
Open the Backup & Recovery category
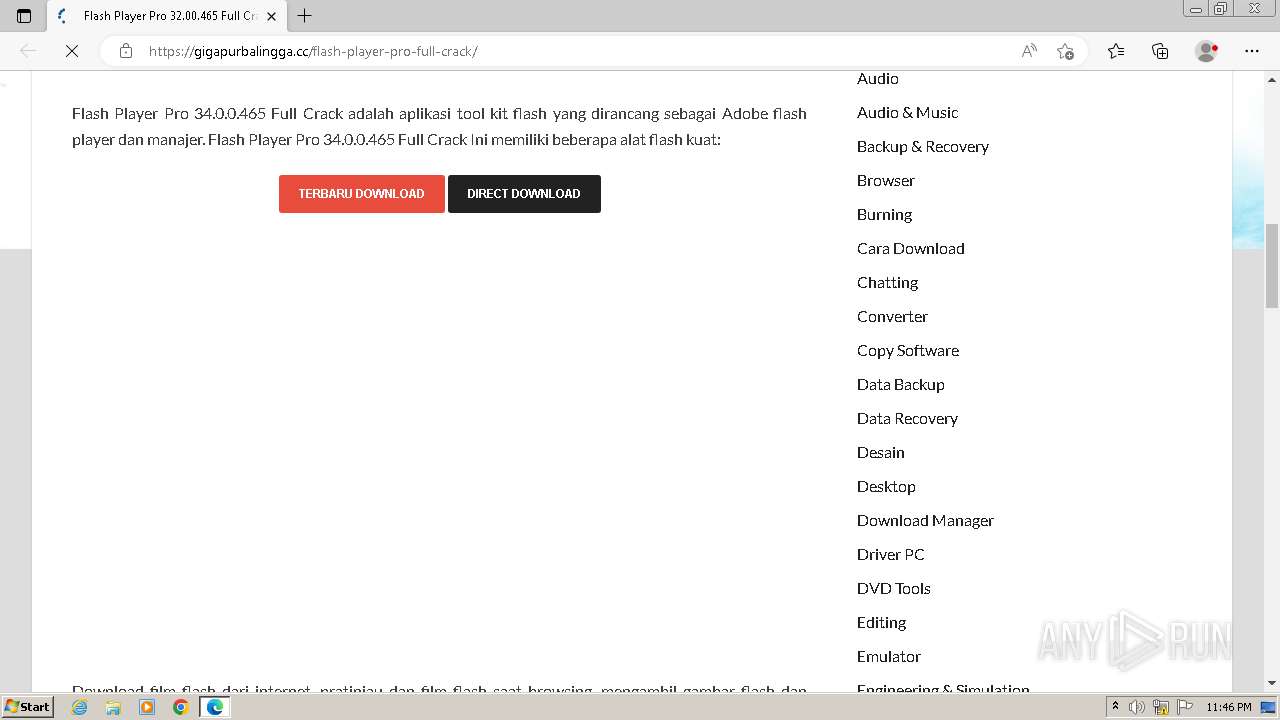coord(923,147)
